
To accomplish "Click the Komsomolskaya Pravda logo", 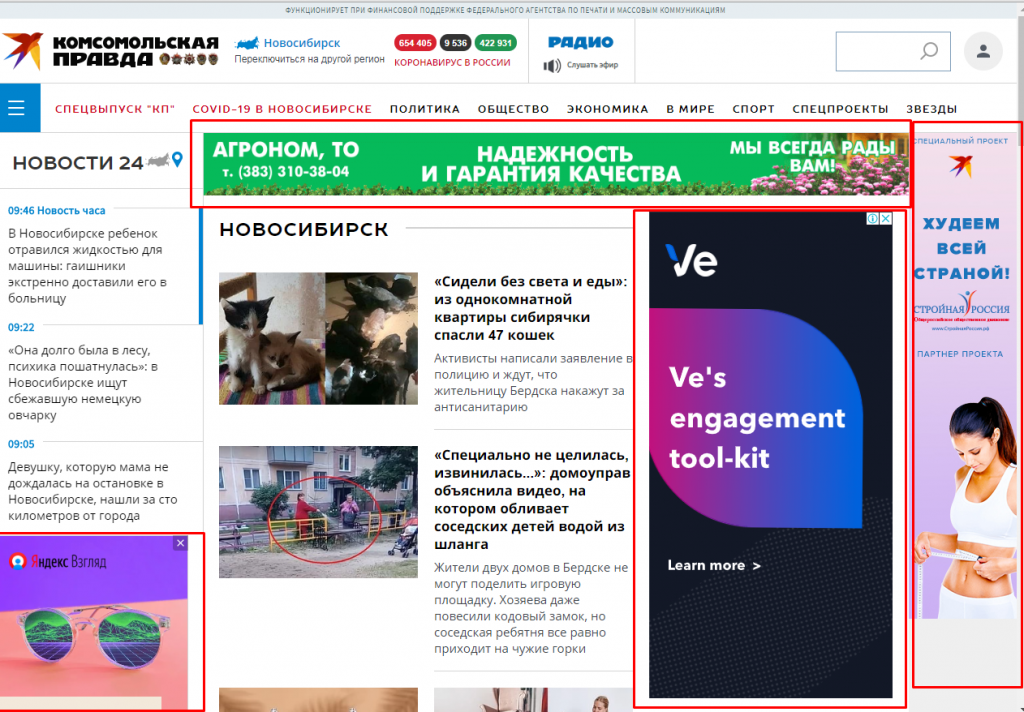I will (110, 51).
